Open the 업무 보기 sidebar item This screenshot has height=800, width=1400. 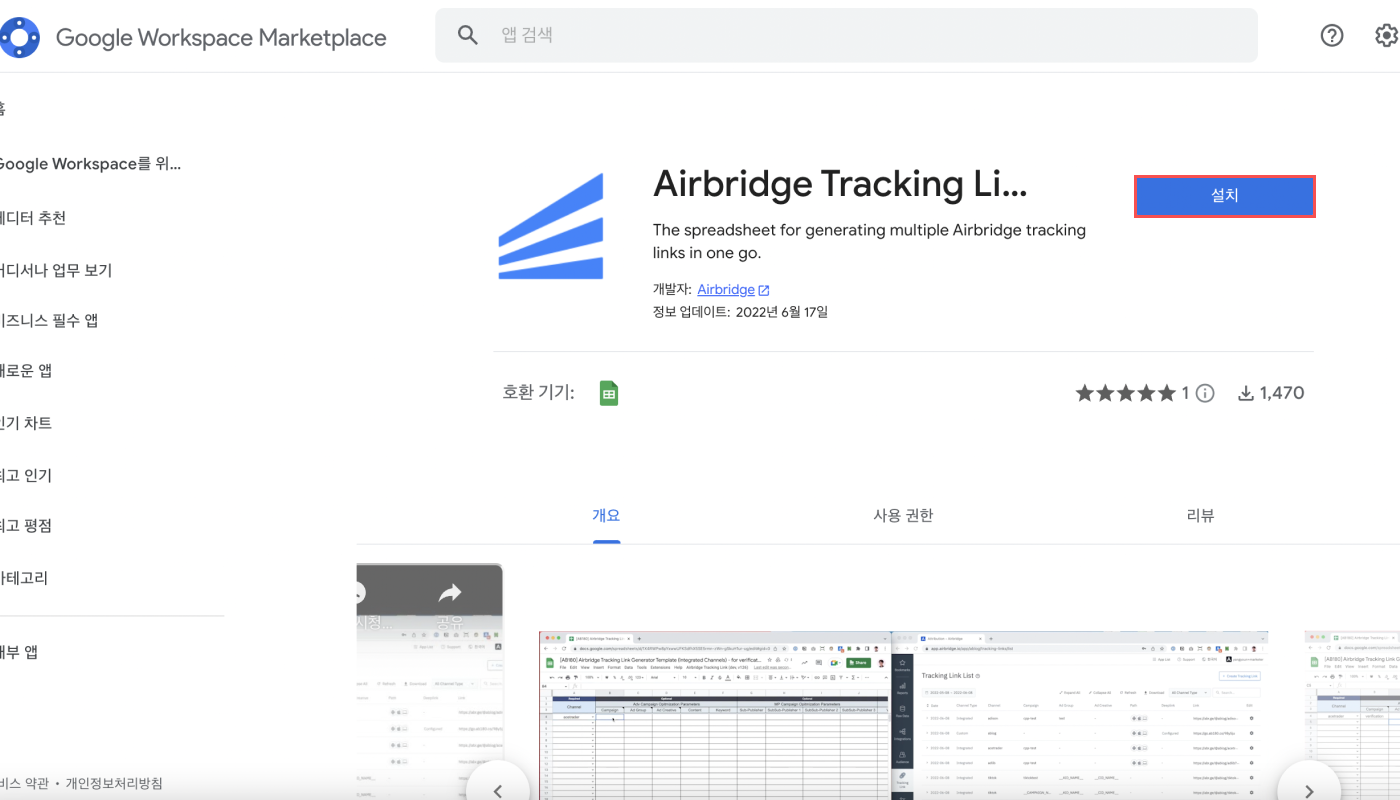click(56, 270)
